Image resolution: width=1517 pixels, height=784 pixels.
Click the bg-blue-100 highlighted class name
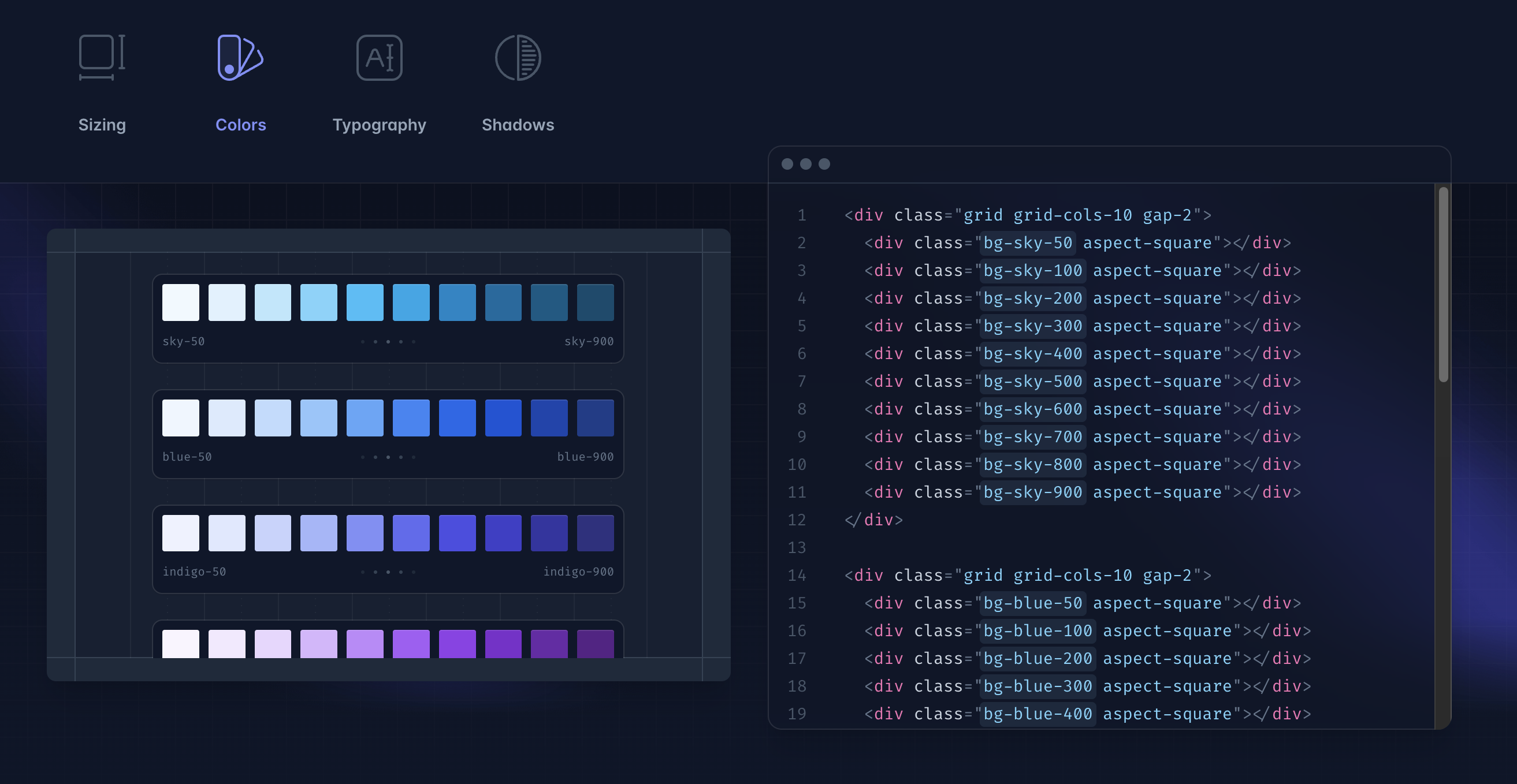1037,631
